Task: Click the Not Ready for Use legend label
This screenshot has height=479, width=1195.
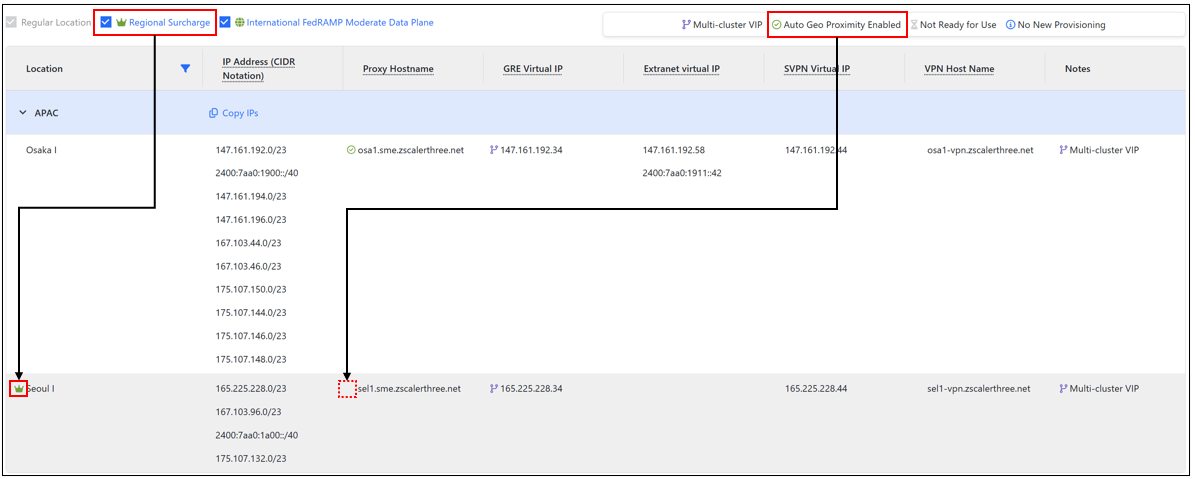Action: tap(958, 25)
